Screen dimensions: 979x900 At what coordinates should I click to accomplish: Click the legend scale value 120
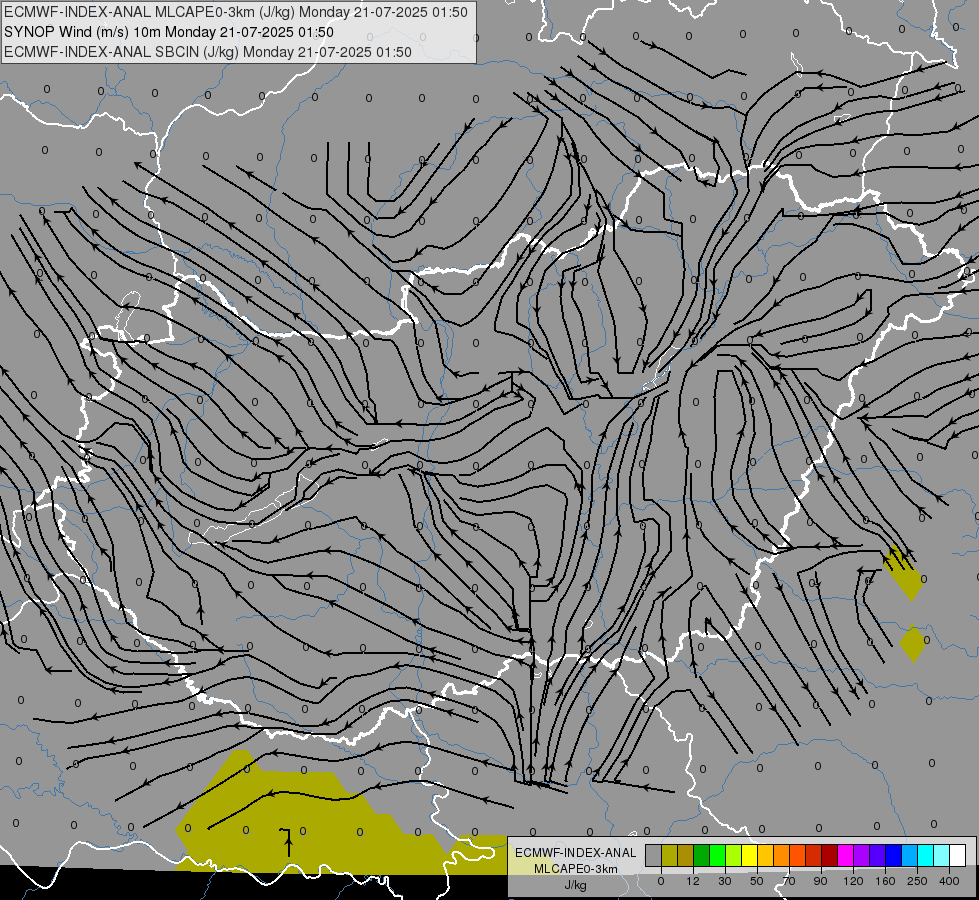click(853, 881)
